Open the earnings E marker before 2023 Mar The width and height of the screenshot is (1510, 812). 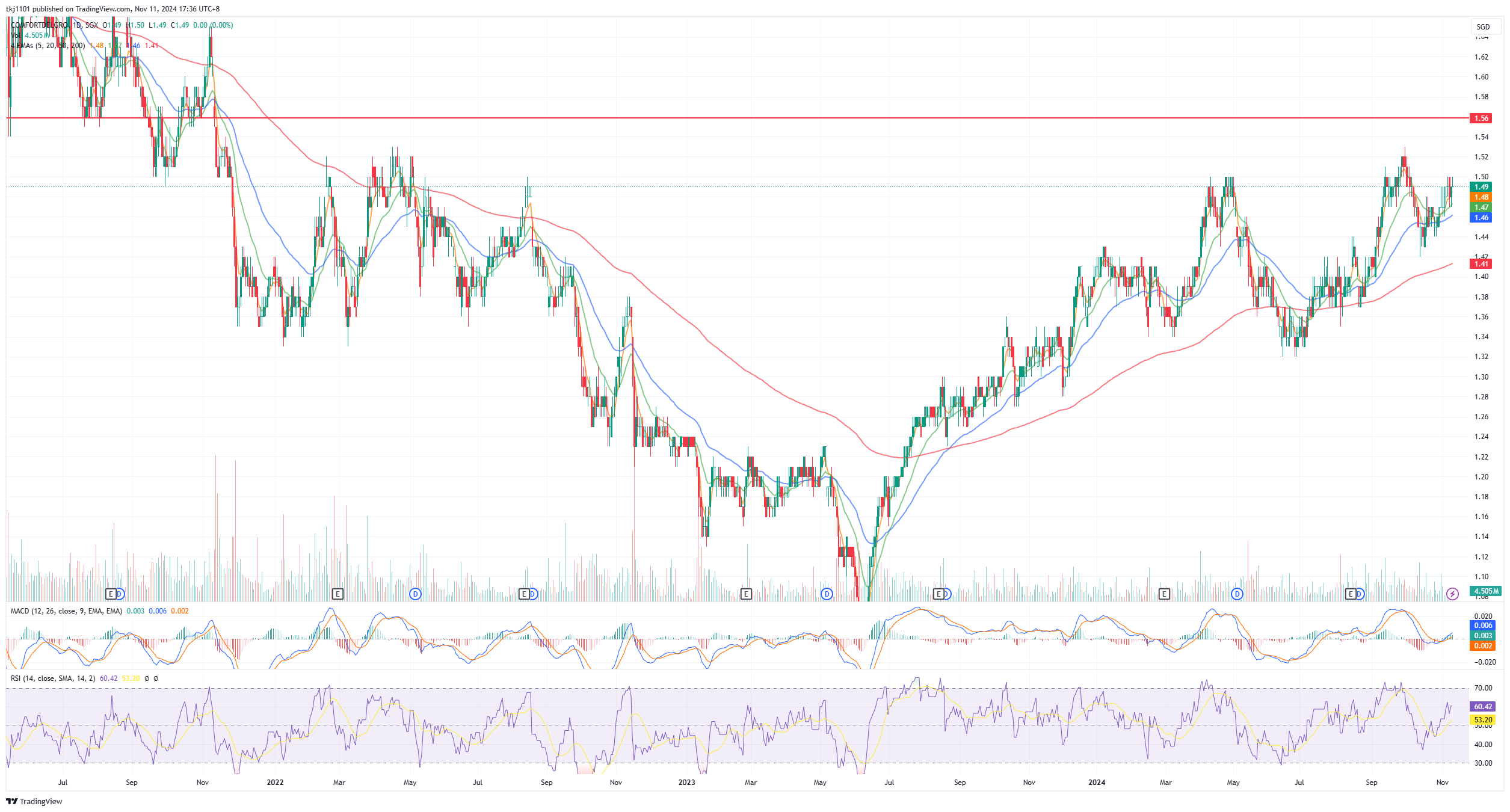[x=746, y=594]
